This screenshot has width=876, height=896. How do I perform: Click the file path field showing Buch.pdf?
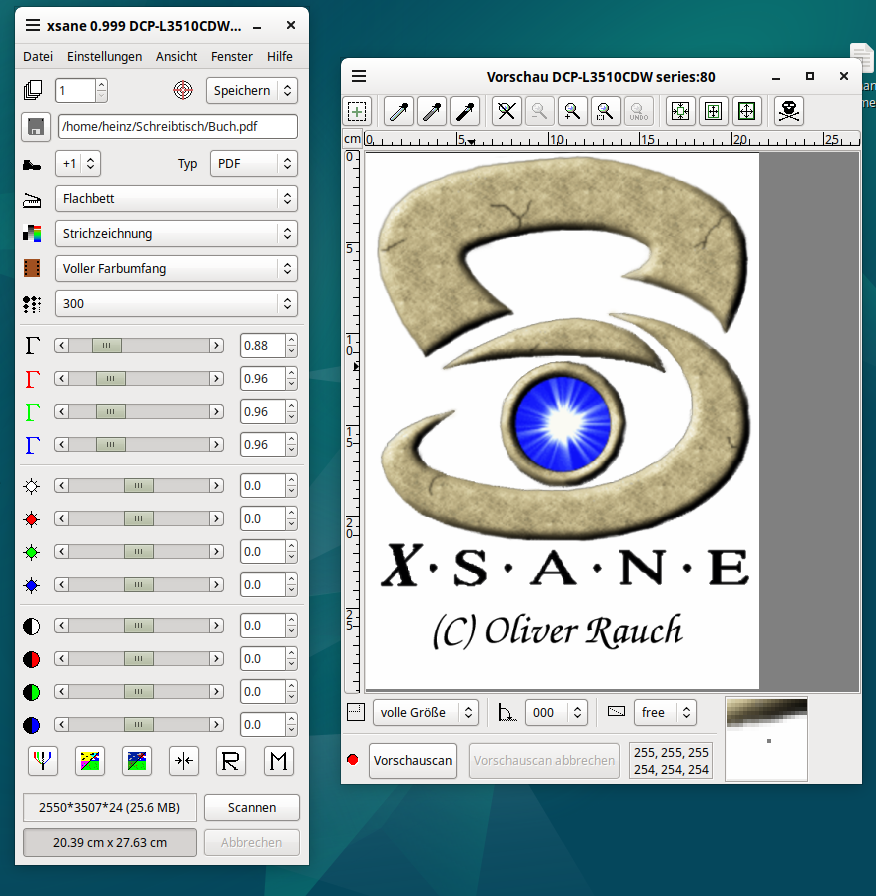click(x=178, y=126)
